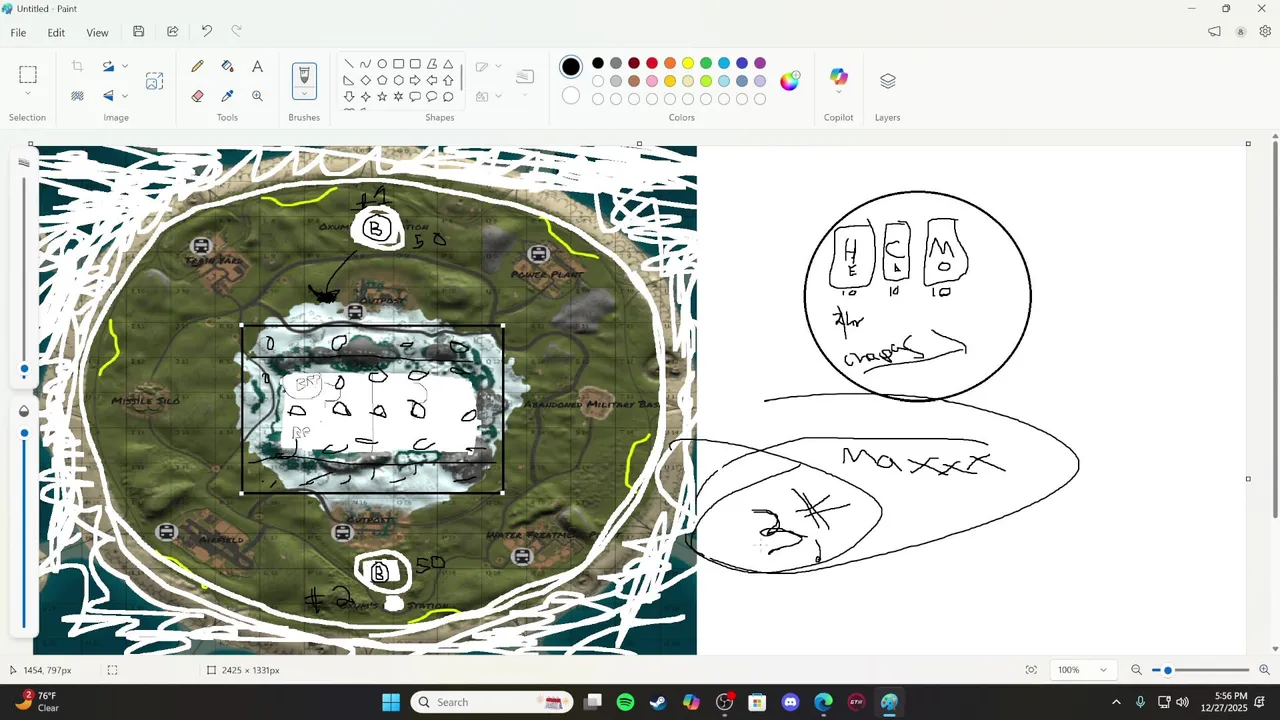1280x720 pixels.
Task: Choose the Triangle shape
Action: (448, 64)
